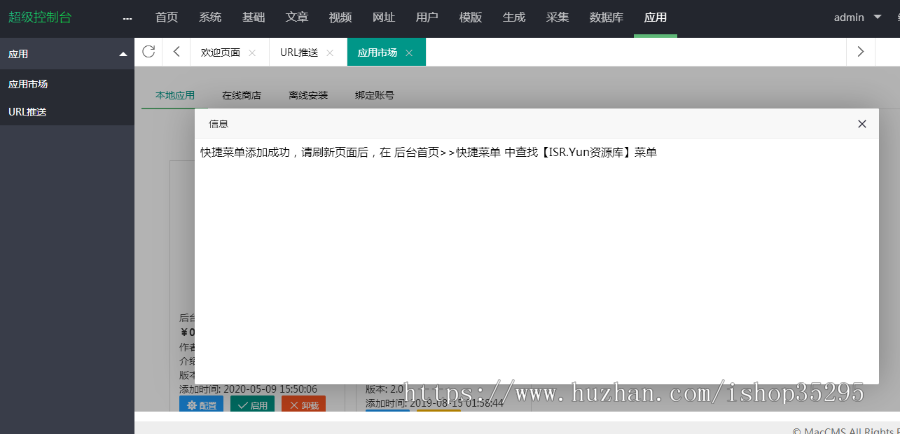This screenshot has height=434, width=900.
Task: Click the green 启用 button
Action: pos(252,406)
